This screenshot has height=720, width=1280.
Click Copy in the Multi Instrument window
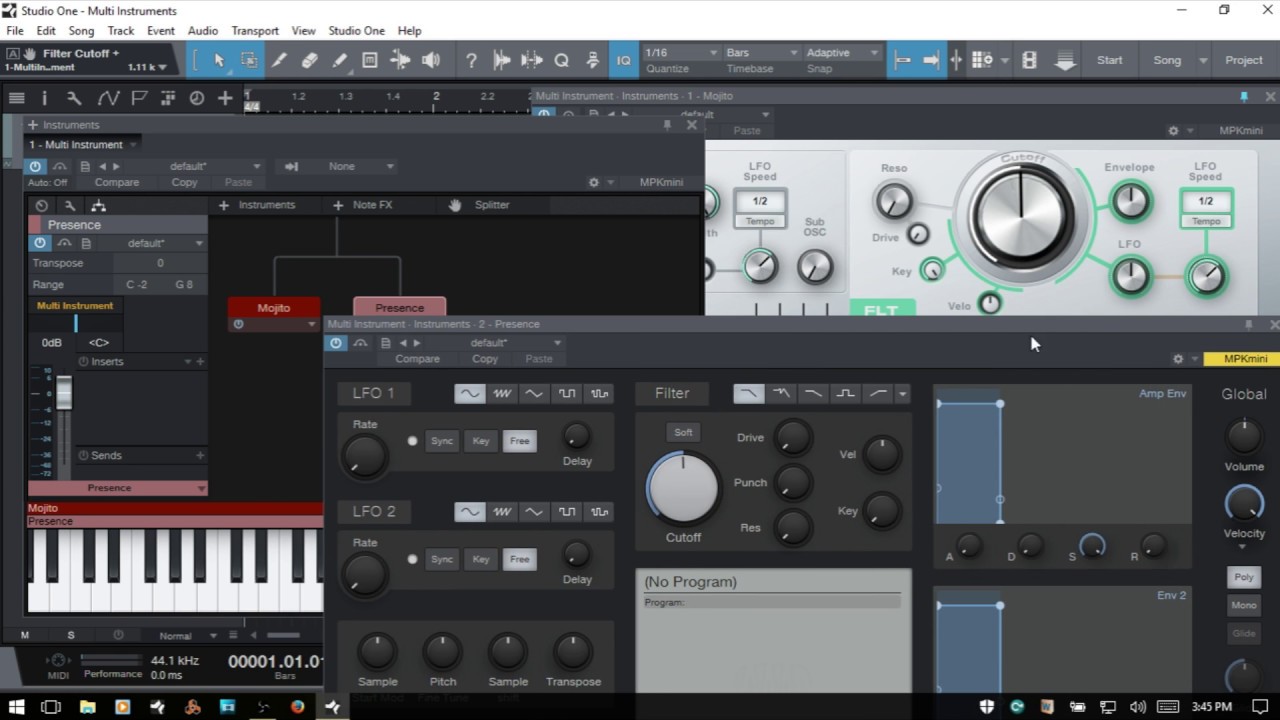184,183
